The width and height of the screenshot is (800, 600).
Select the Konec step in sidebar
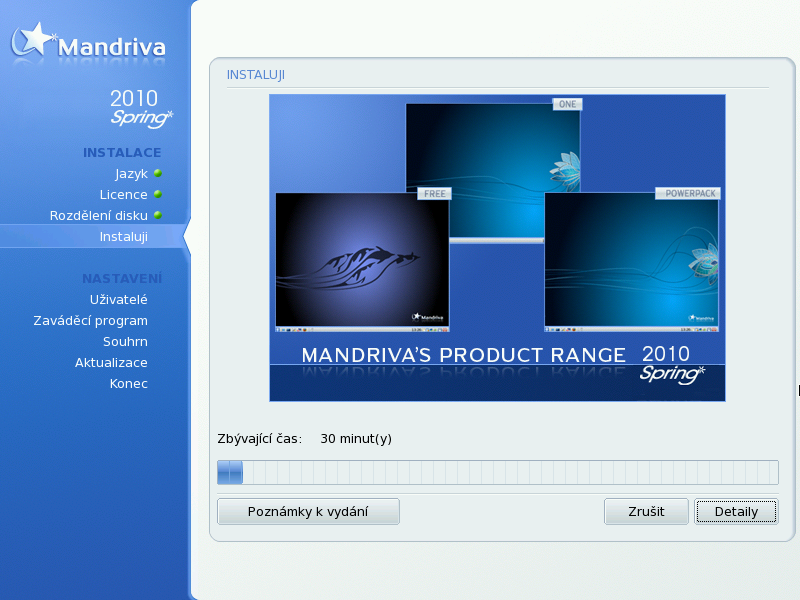[x=129, y=383]
